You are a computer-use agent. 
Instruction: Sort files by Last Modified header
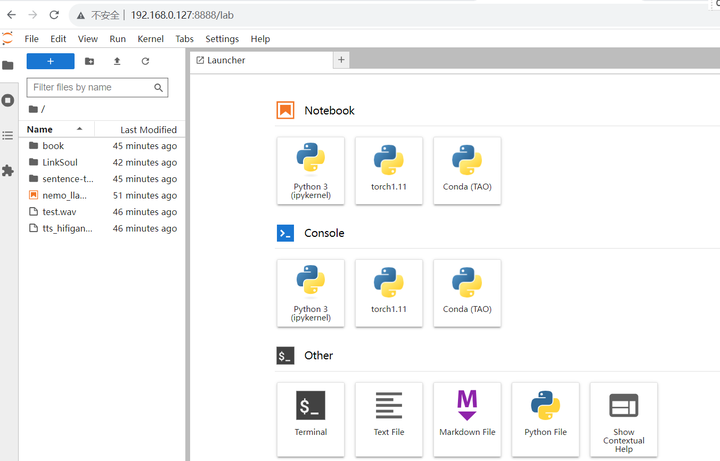(148, 130)
